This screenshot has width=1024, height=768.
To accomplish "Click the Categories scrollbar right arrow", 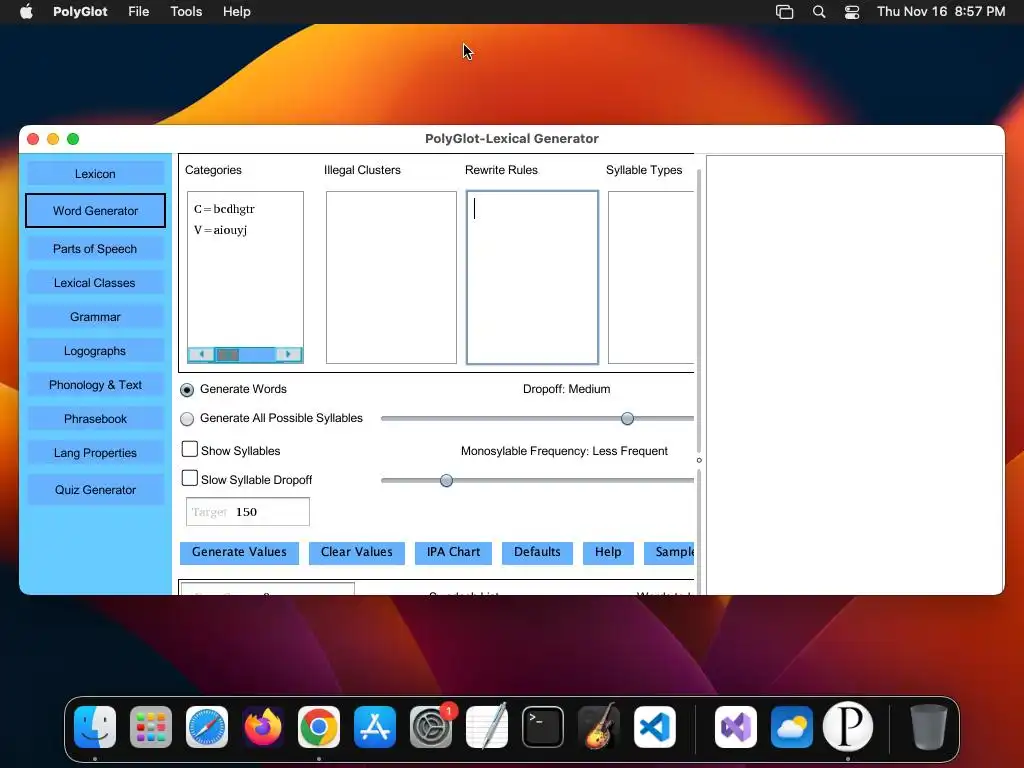I will point(288,355).
